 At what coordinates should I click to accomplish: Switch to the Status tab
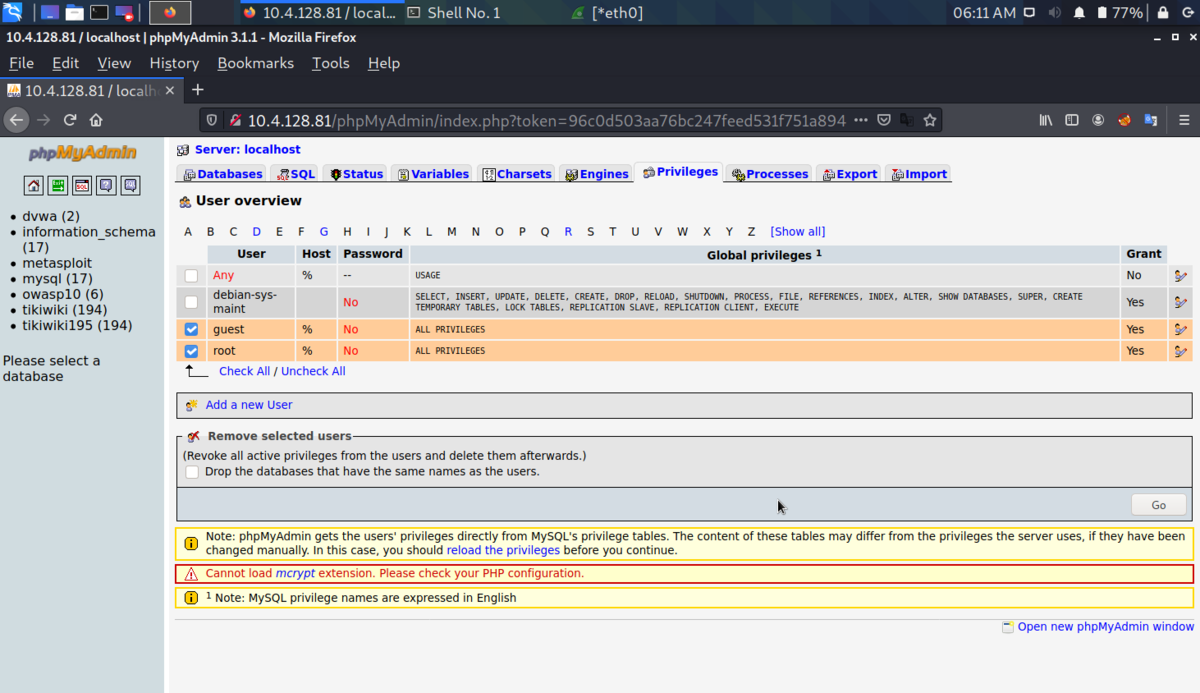pyautogui.click(x=356, y=174)
